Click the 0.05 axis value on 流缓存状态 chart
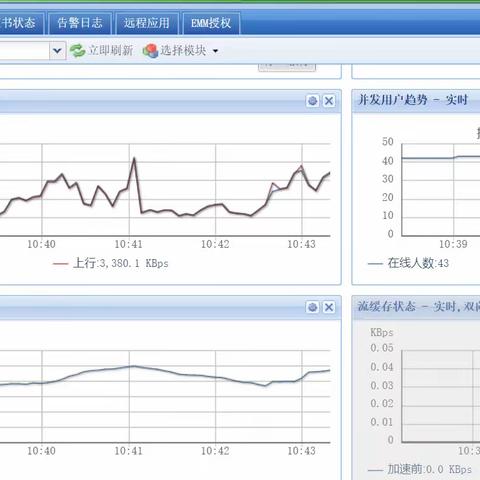 [x=382, y=348]
